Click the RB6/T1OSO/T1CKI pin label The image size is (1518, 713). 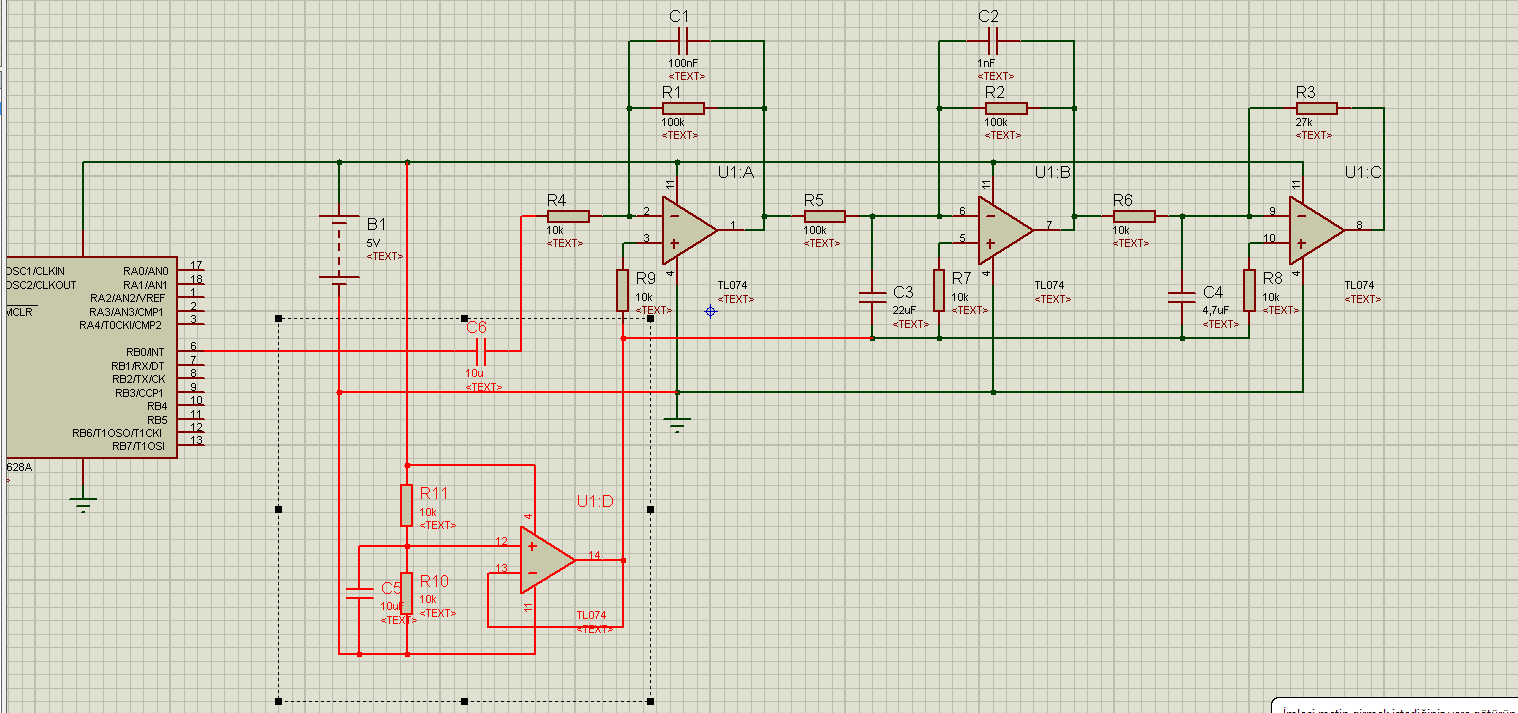[119, 433]
